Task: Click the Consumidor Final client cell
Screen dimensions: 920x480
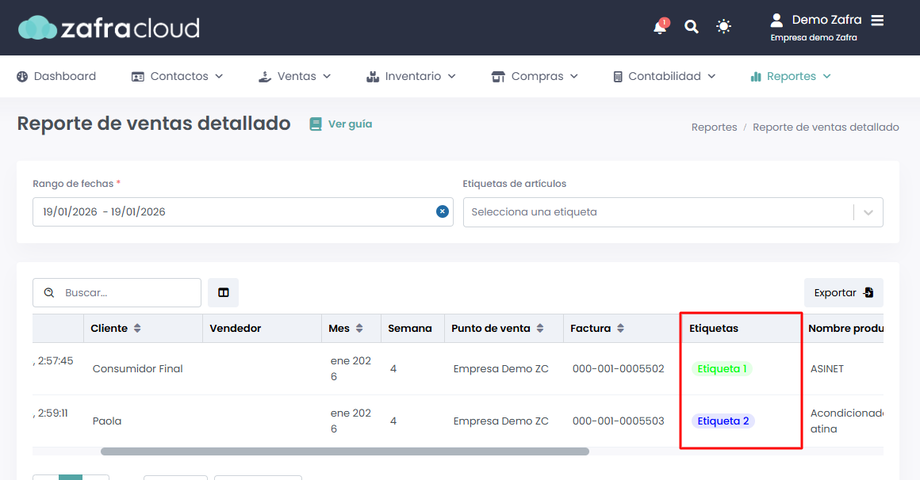Action: pyautogui.click(x=137, y=369)
